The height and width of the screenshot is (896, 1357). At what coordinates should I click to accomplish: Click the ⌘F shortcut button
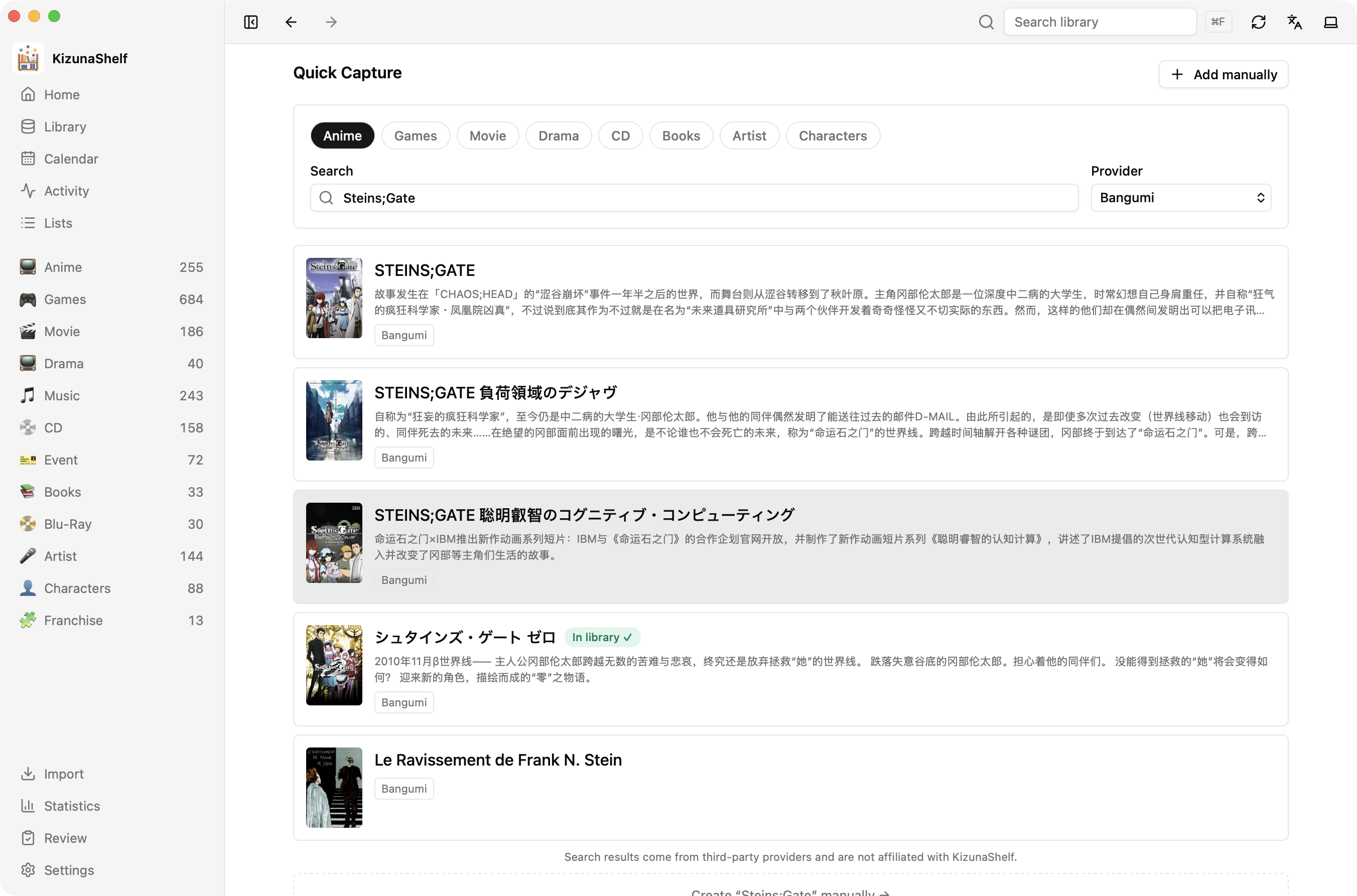point(1218,22)
